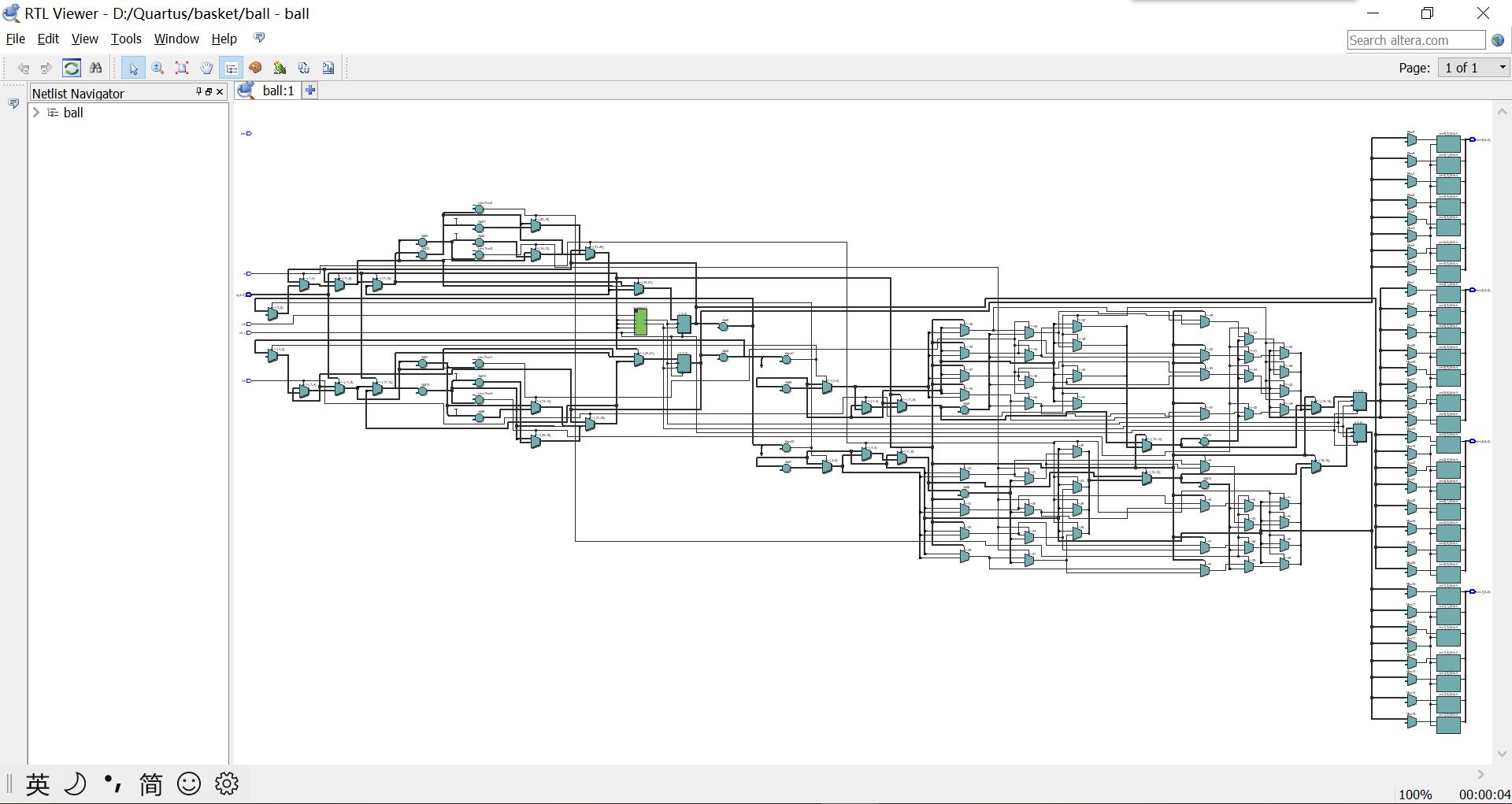Click the left sidebar message icon
Screen dimensions: 1512x804
click(x=13, y=104)
